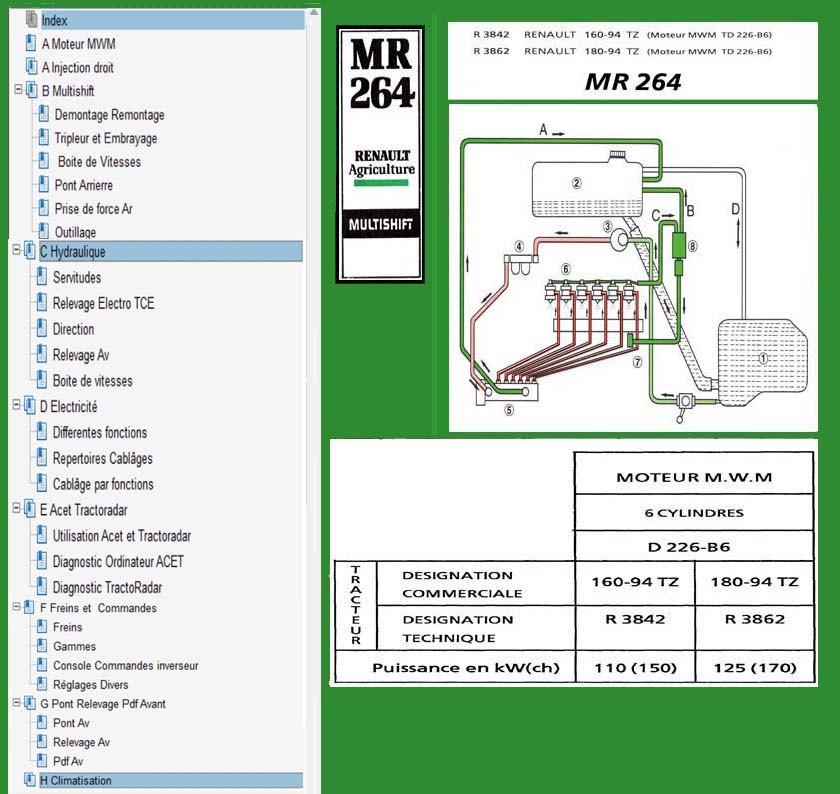The image size is (840, 794).
Task: Click the 160-94 TZ cell in the table
Action: pyautogui.click(x=635, y=582)
